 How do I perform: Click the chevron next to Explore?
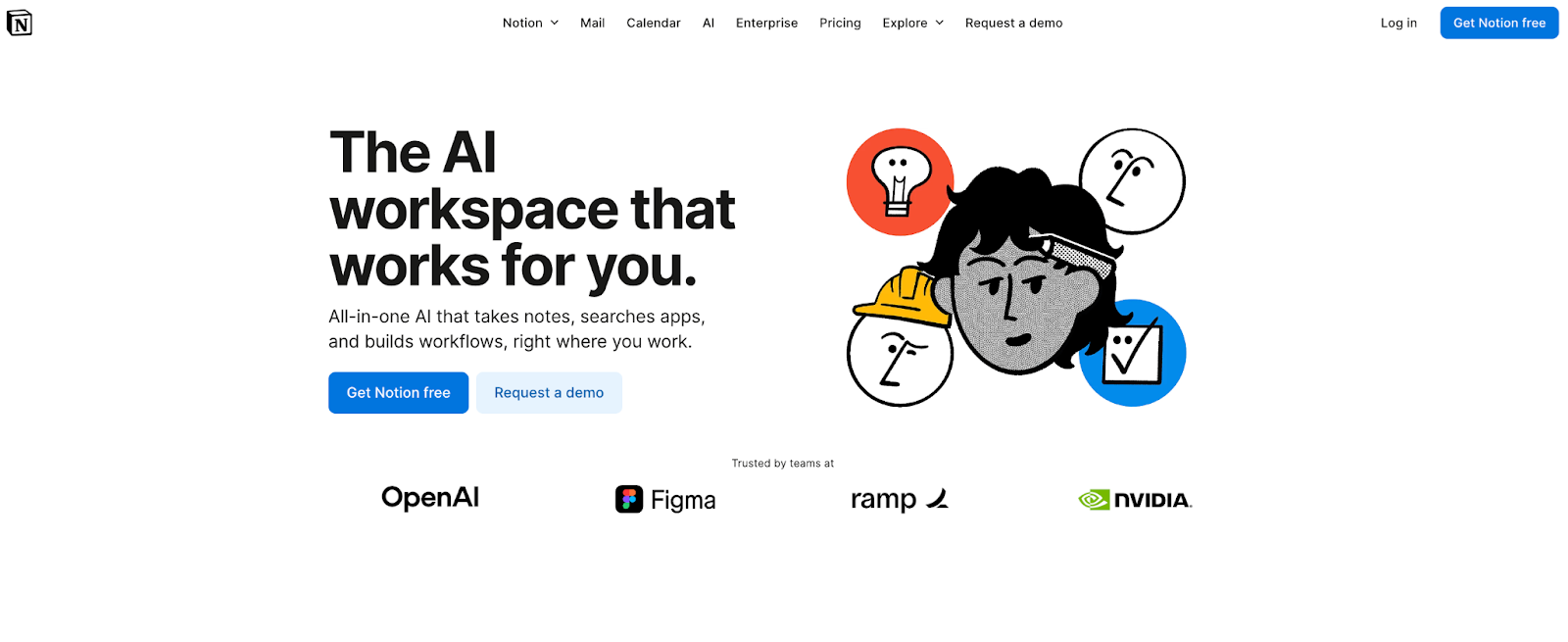tap(940, 23)
